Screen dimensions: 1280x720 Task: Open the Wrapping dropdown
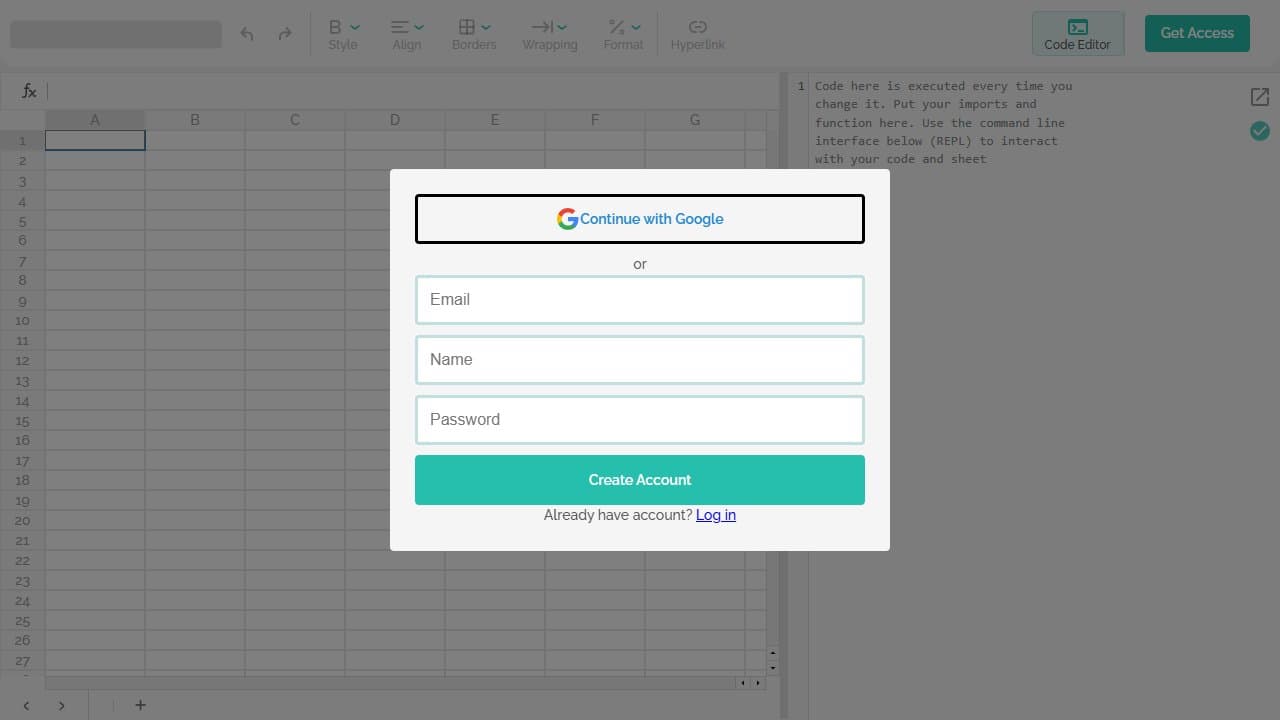coord(550,34)
